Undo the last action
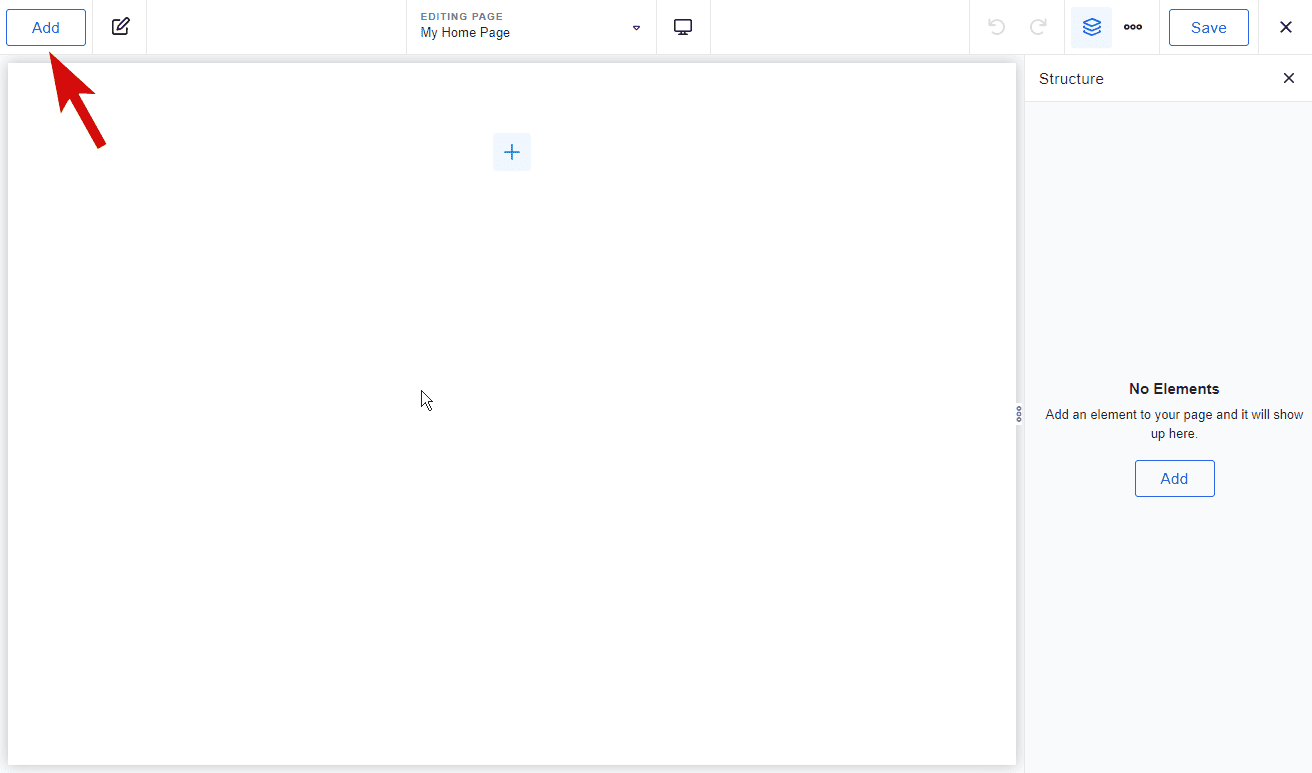Screen dimensions: 1312x773 pos(996,27)
